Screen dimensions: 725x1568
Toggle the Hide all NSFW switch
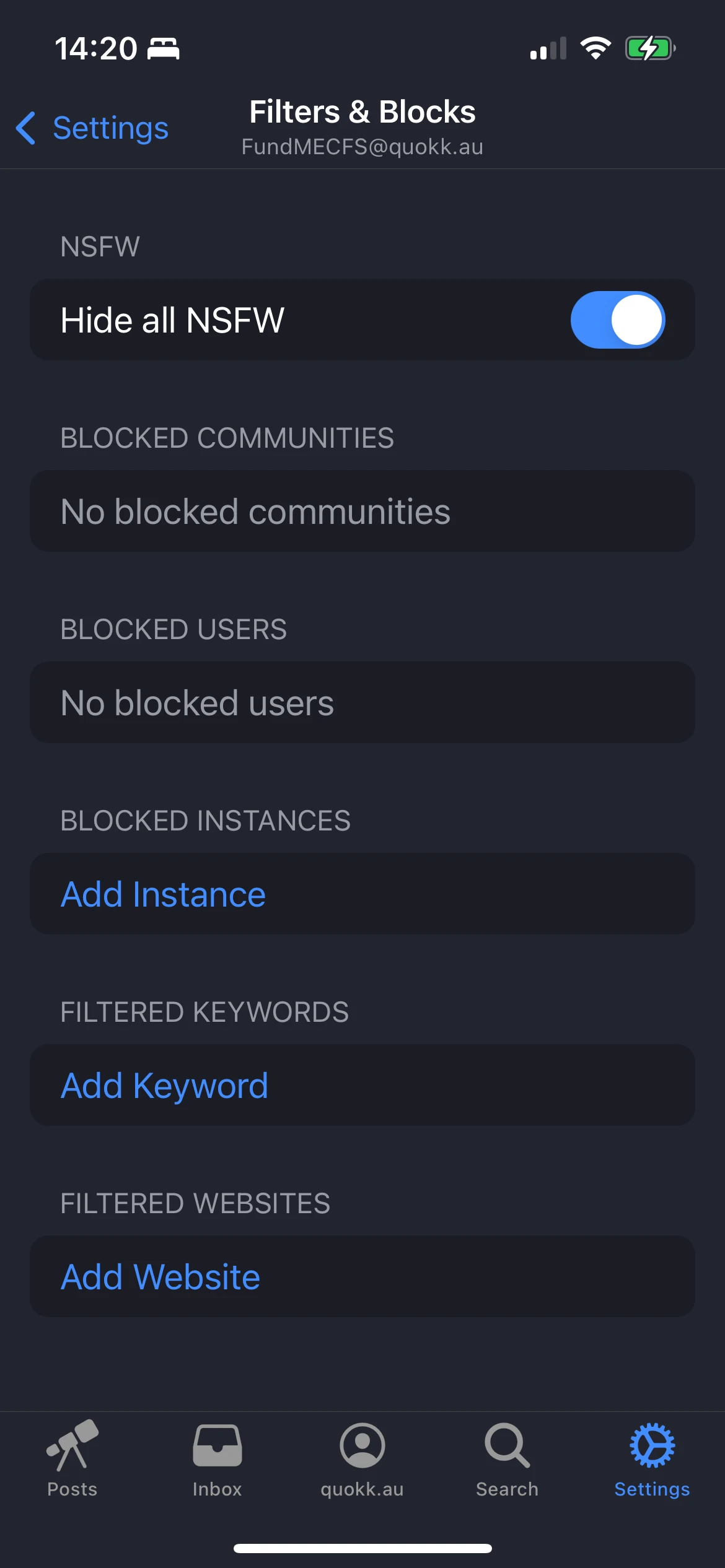[x=617, y=320]
